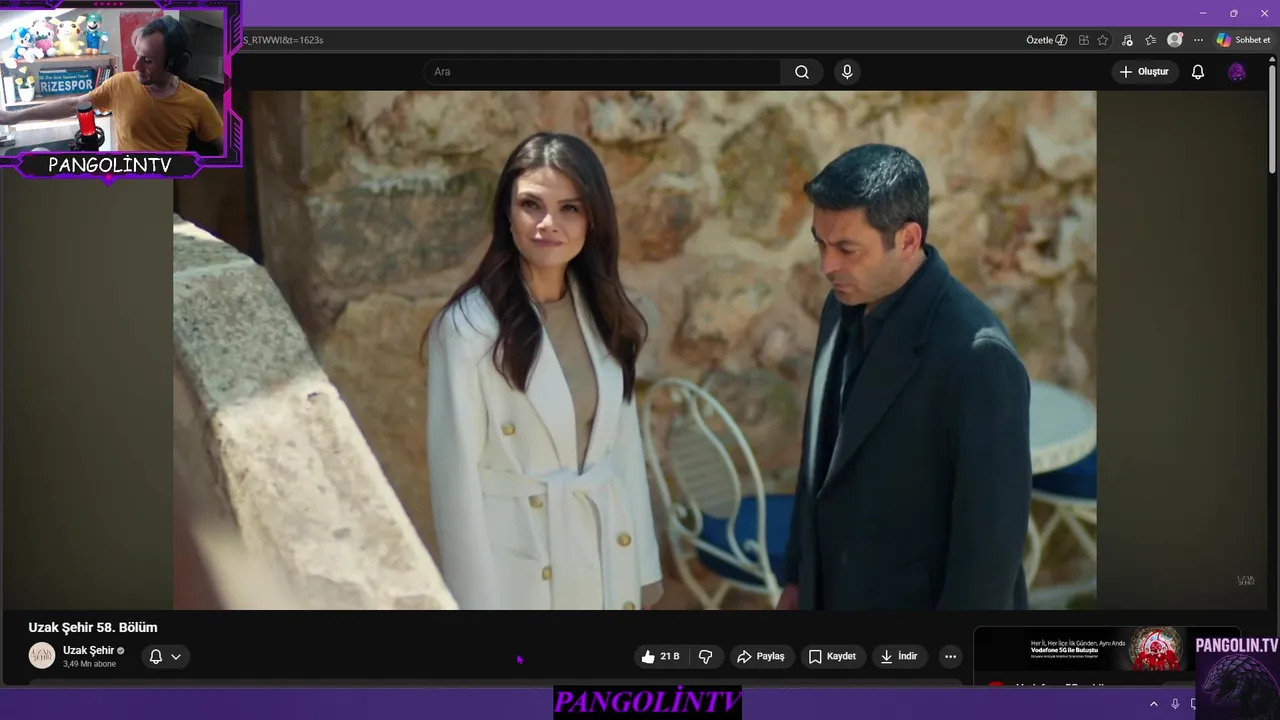Click the taskbar microphone tray icon
Image resolution: width=1280 pixels, height=720 pixels.
point(1175,704)
